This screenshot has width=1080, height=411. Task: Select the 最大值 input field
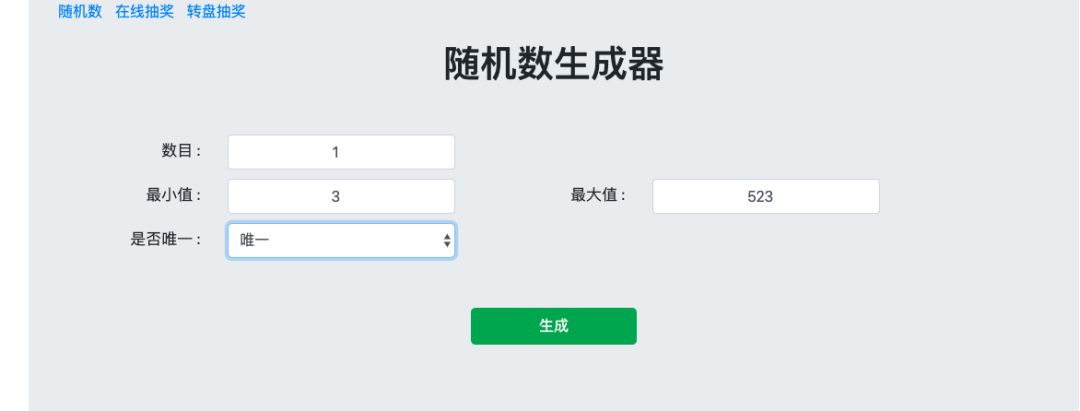[766, 196]
